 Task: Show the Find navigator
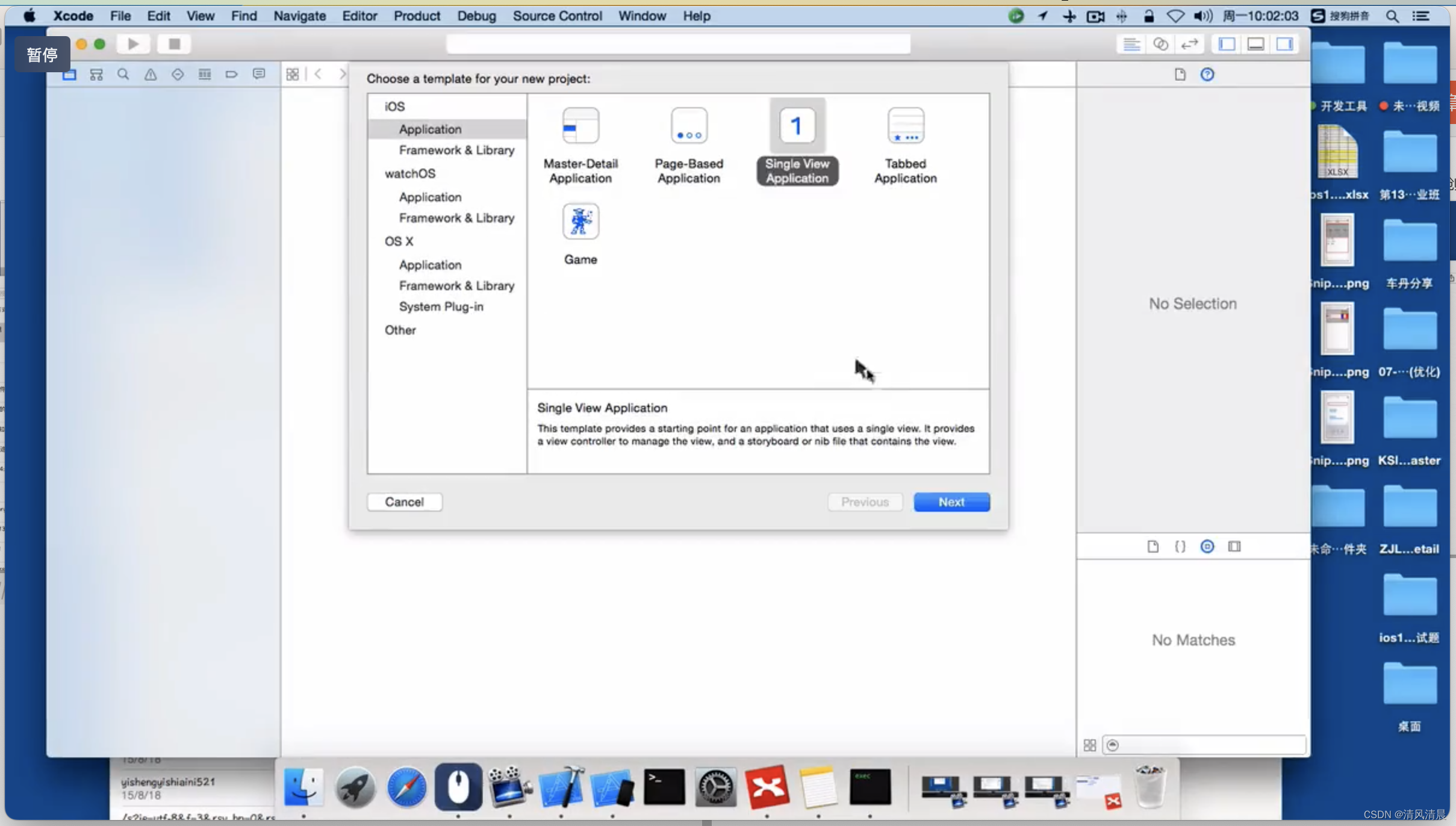[x=123, y=74]
